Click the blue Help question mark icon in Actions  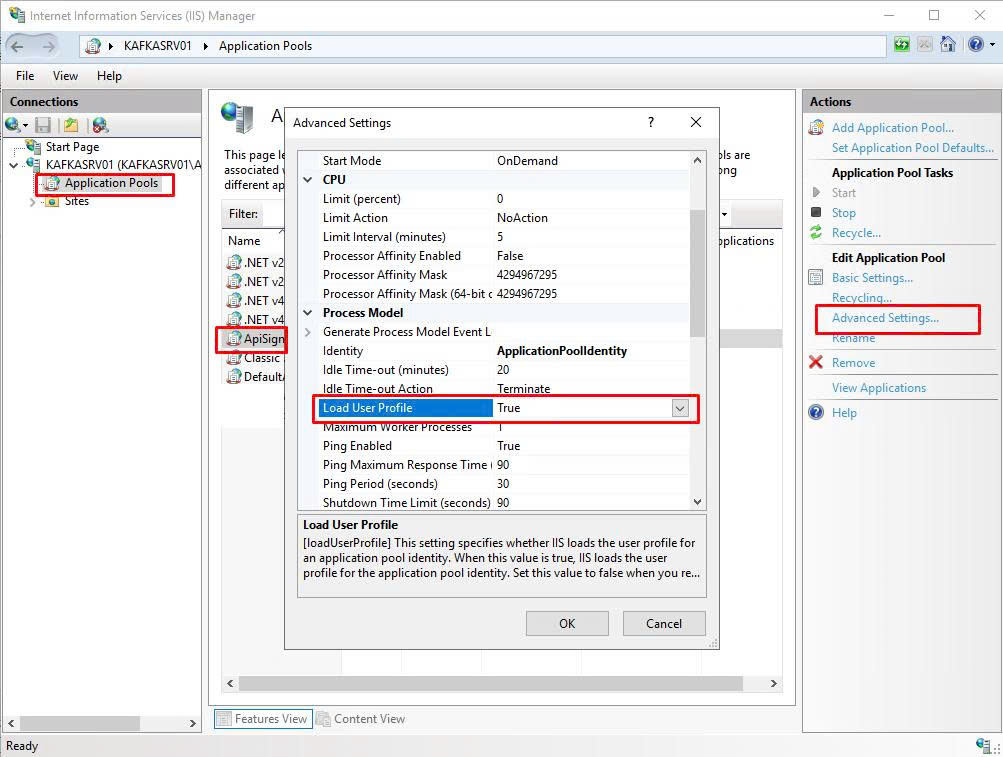[x=816, y=412]
